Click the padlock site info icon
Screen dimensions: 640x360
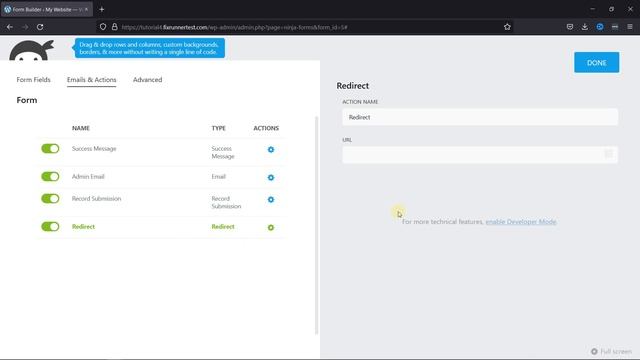(x=115, y=27)
